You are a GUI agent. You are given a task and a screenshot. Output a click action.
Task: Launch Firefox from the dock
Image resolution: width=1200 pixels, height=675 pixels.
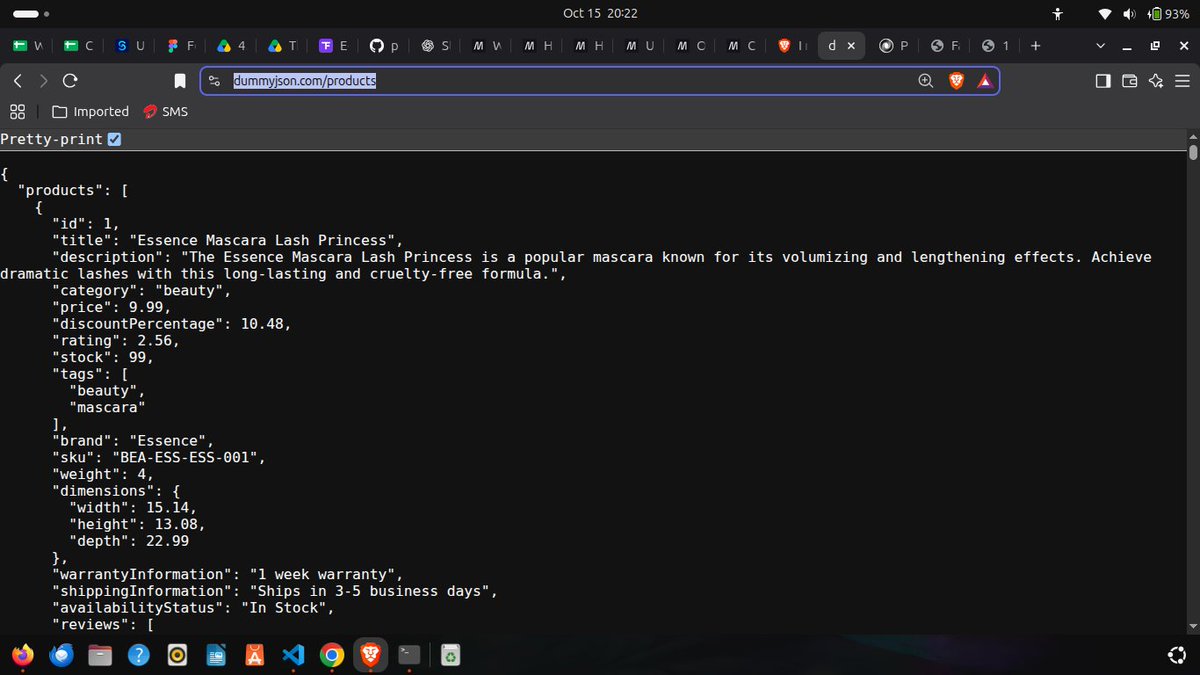coord(22,655)
